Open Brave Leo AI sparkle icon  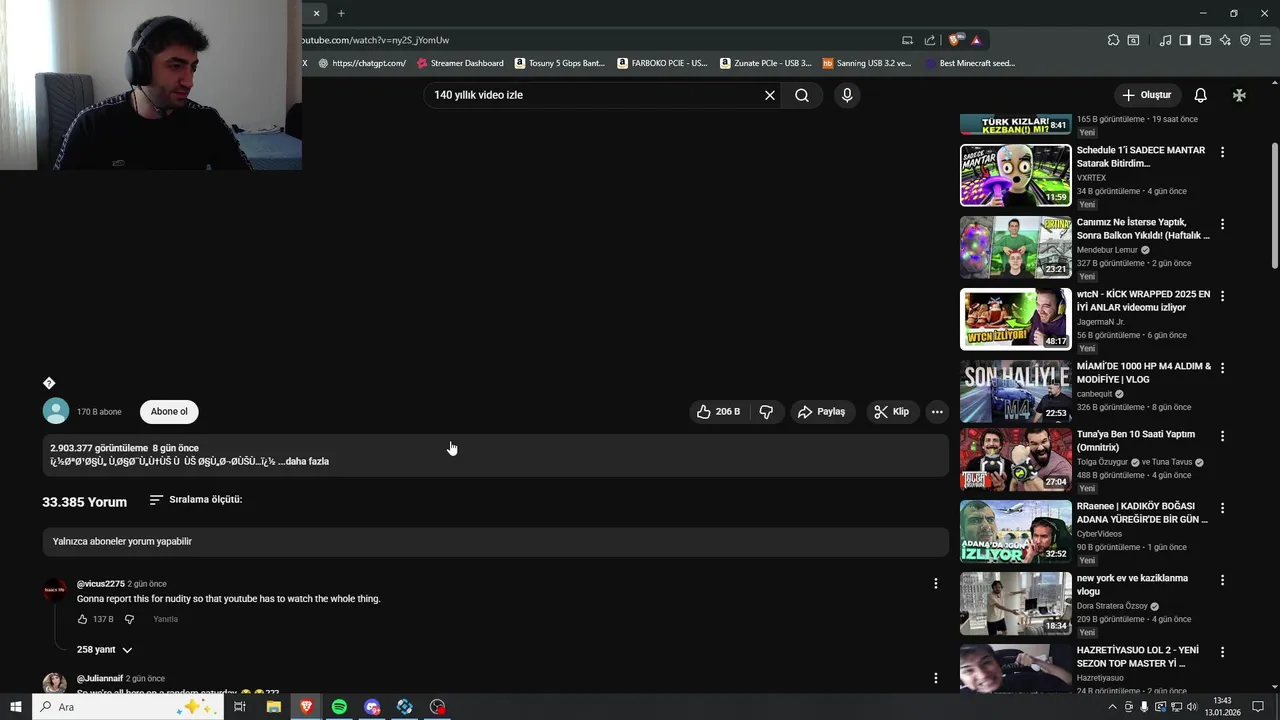(1225, 40)
